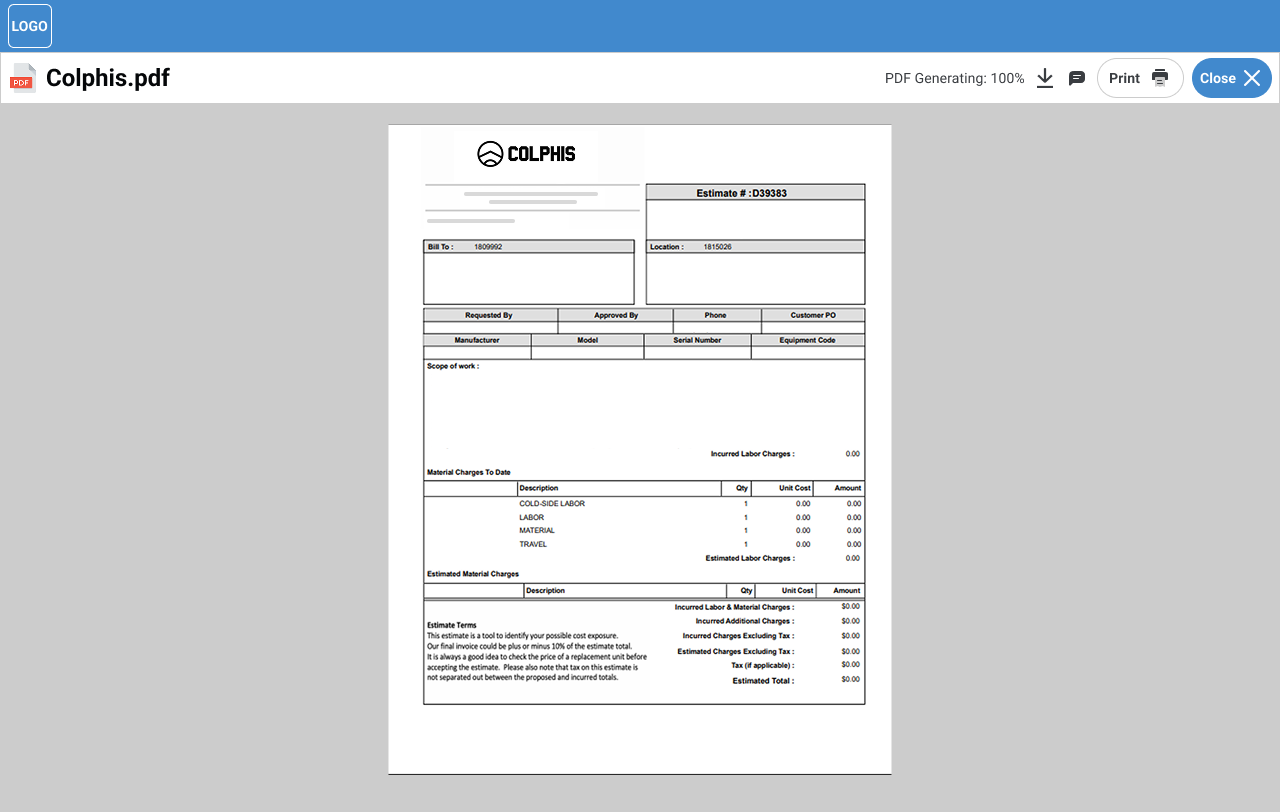Click the COLD-SIDE LABOR line item

[x=552, y=504]
